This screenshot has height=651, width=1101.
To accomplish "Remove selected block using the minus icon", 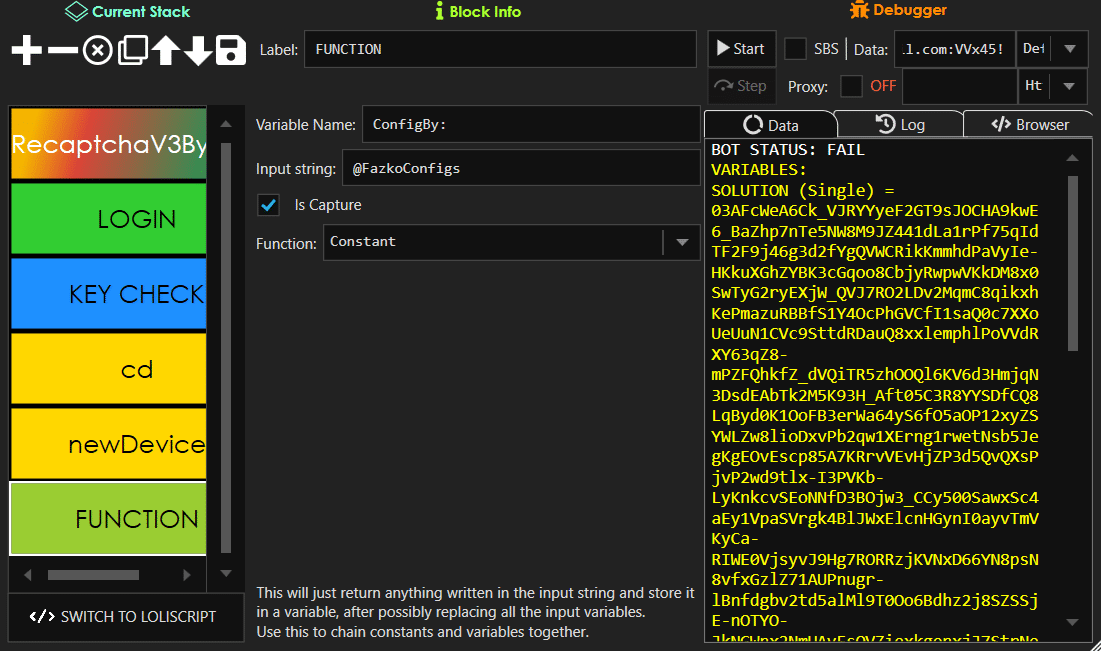I will 61,49.
